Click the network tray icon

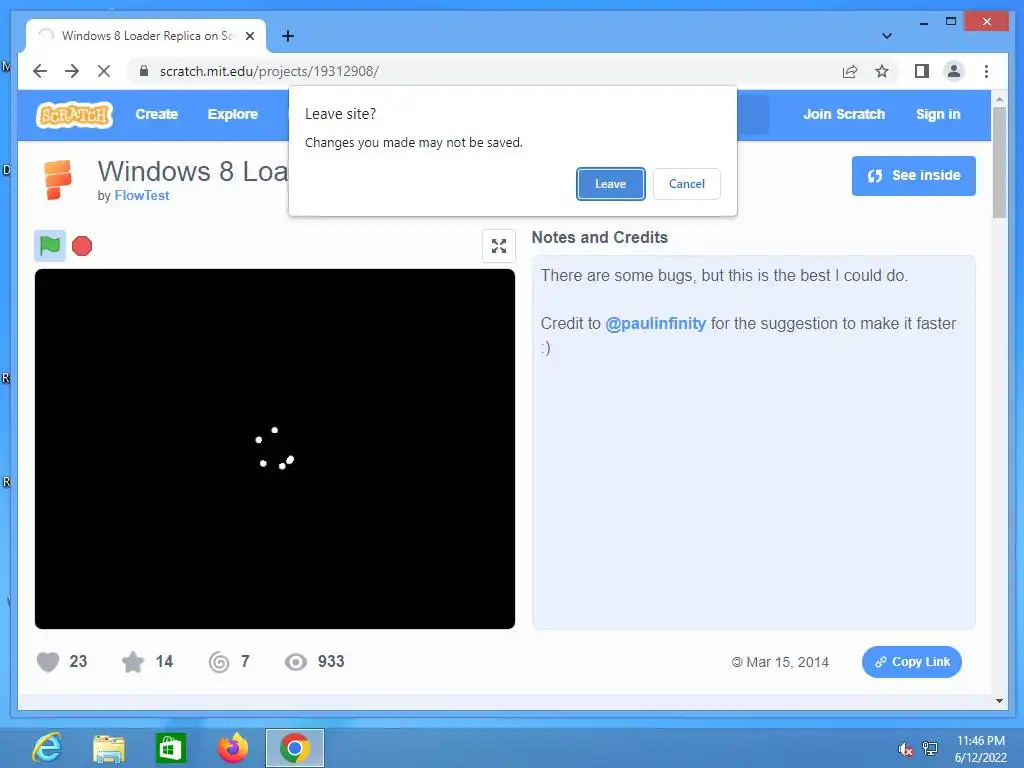click(929, 749)
